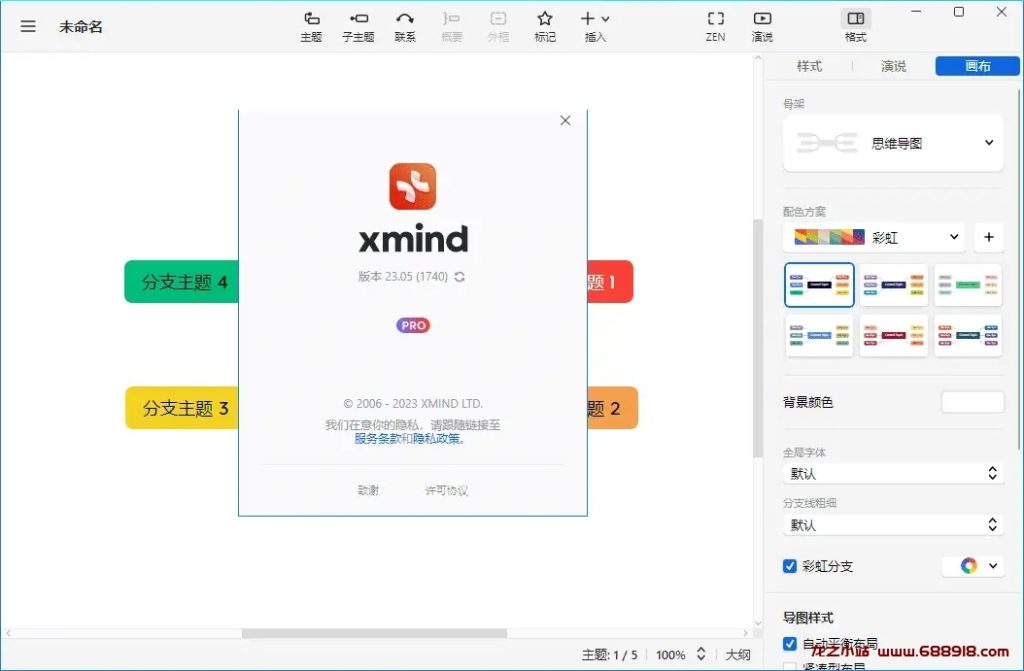Choose the second theme thumbnail in top row

[x=893, y=285]
